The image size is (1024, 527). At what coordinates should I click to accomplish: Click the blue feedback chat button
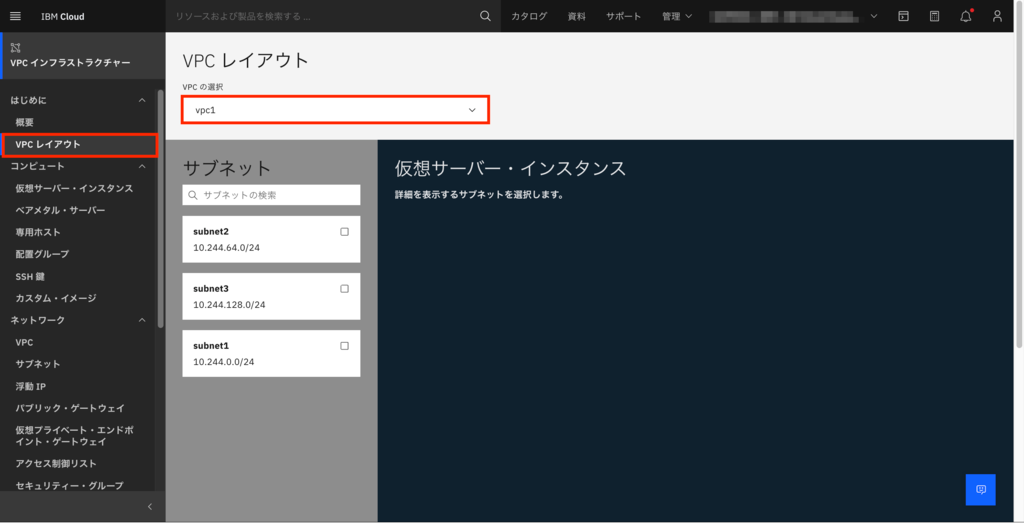click(x=980, y=490)
